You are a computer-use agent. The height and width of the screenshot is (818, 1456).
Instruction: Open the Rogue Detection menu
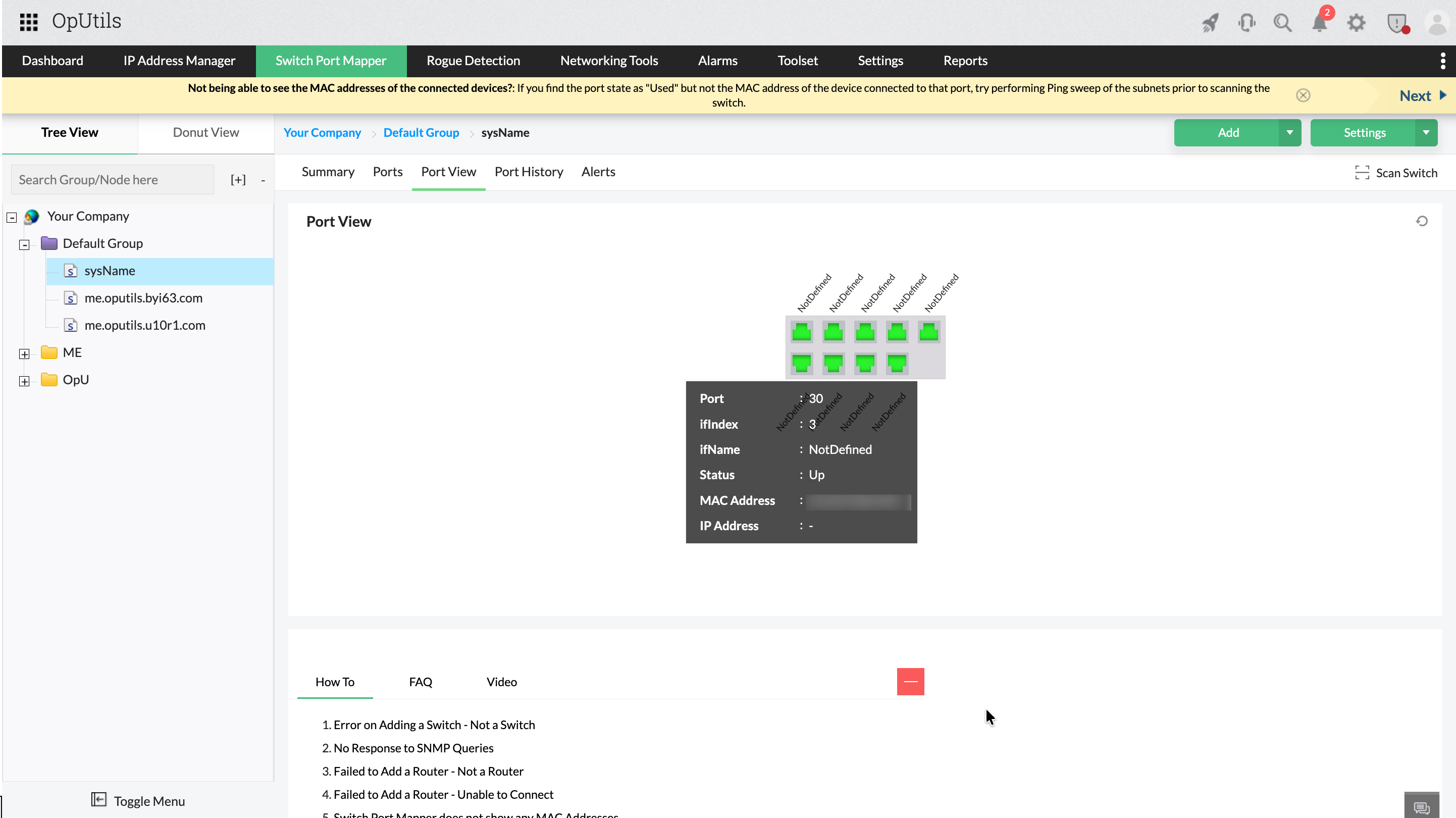click(x=473, y=61)
